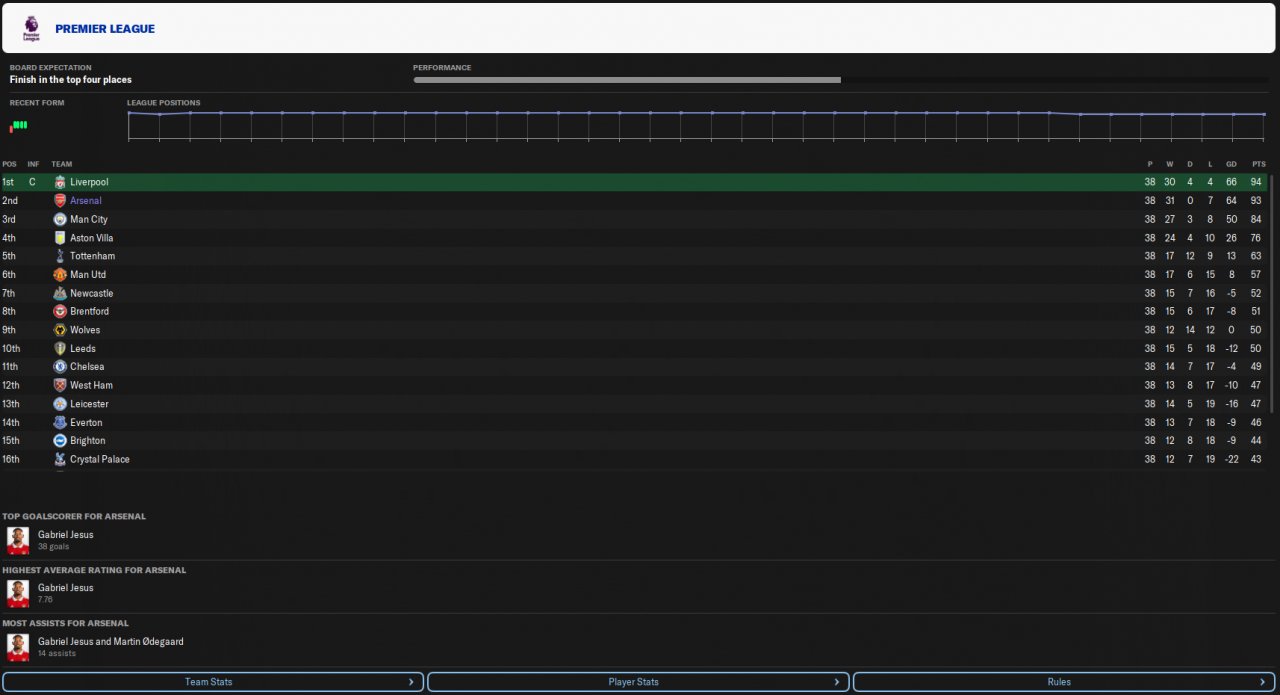Click the recent form indicator bars

(x=18, y=125)
